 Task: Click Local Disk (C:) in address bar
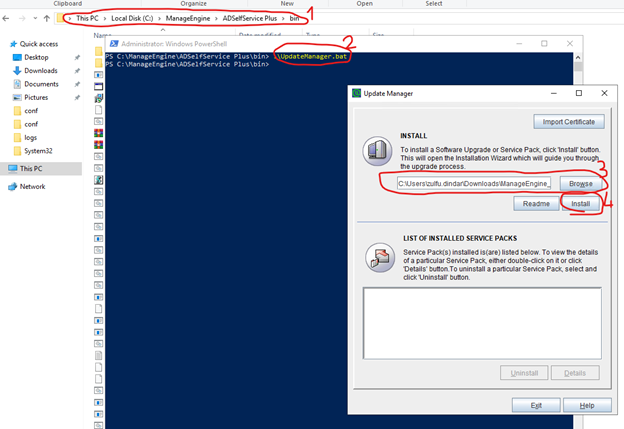click(132, 18)
